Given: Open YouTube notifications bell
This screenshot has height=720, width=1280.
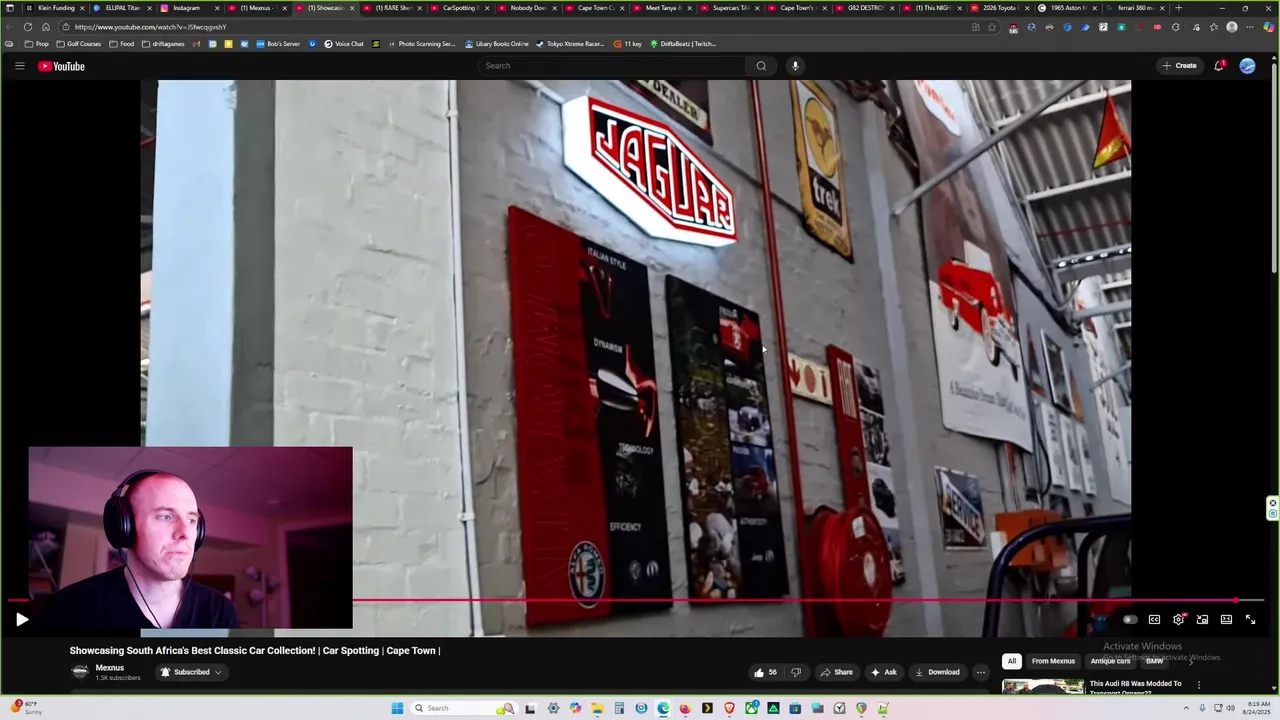Looking at the screenshot, I should [1219, 66].
